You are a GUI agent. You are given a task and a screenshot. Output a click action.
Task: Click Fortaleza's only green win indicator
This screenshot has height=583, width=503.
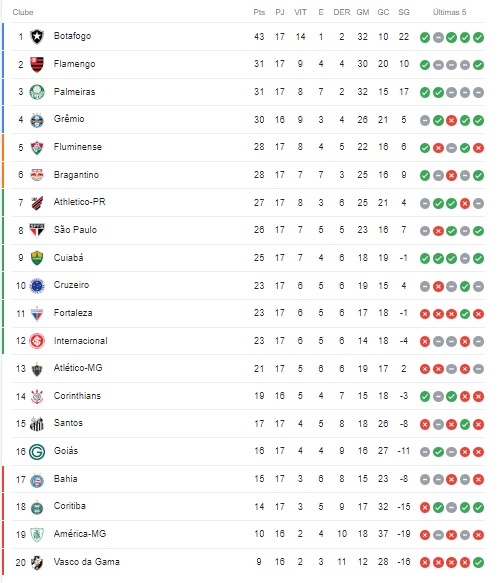click(x=465, y=314)
